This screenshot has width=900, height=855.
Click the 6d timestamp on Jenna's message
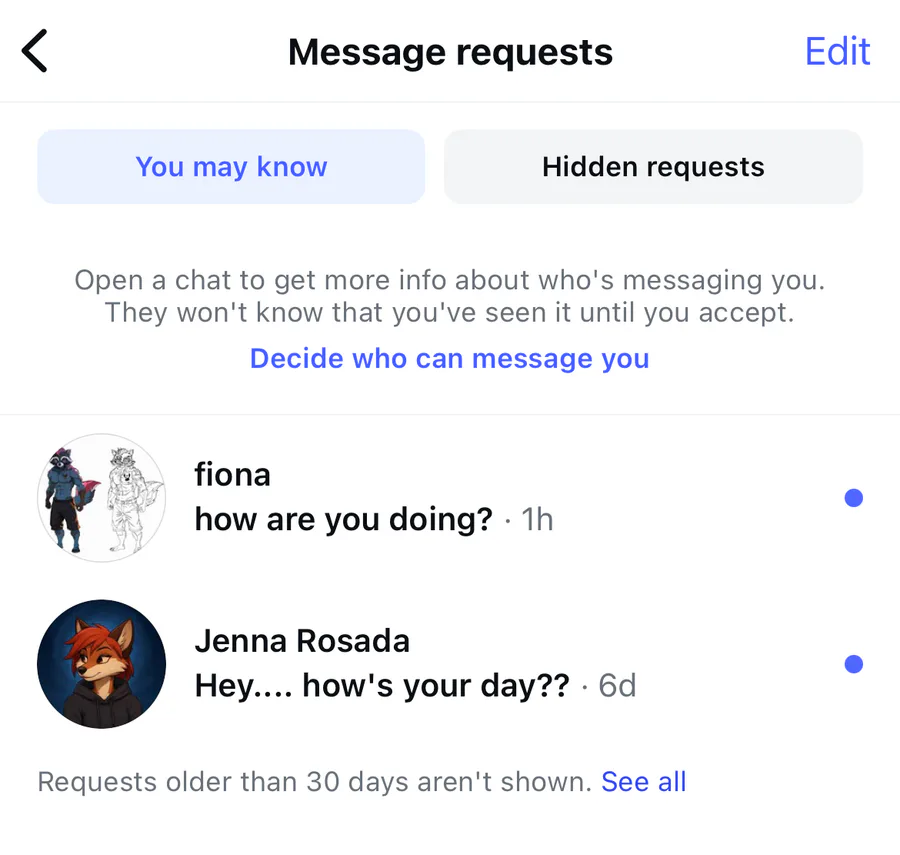point(616,686)
